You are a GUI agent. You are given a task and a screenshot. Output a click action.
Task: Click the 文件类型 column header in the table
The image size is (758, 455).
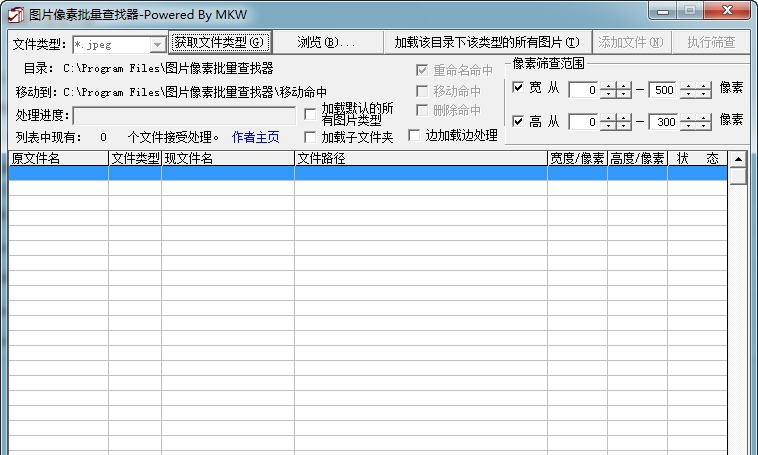(x=135, y=159)
